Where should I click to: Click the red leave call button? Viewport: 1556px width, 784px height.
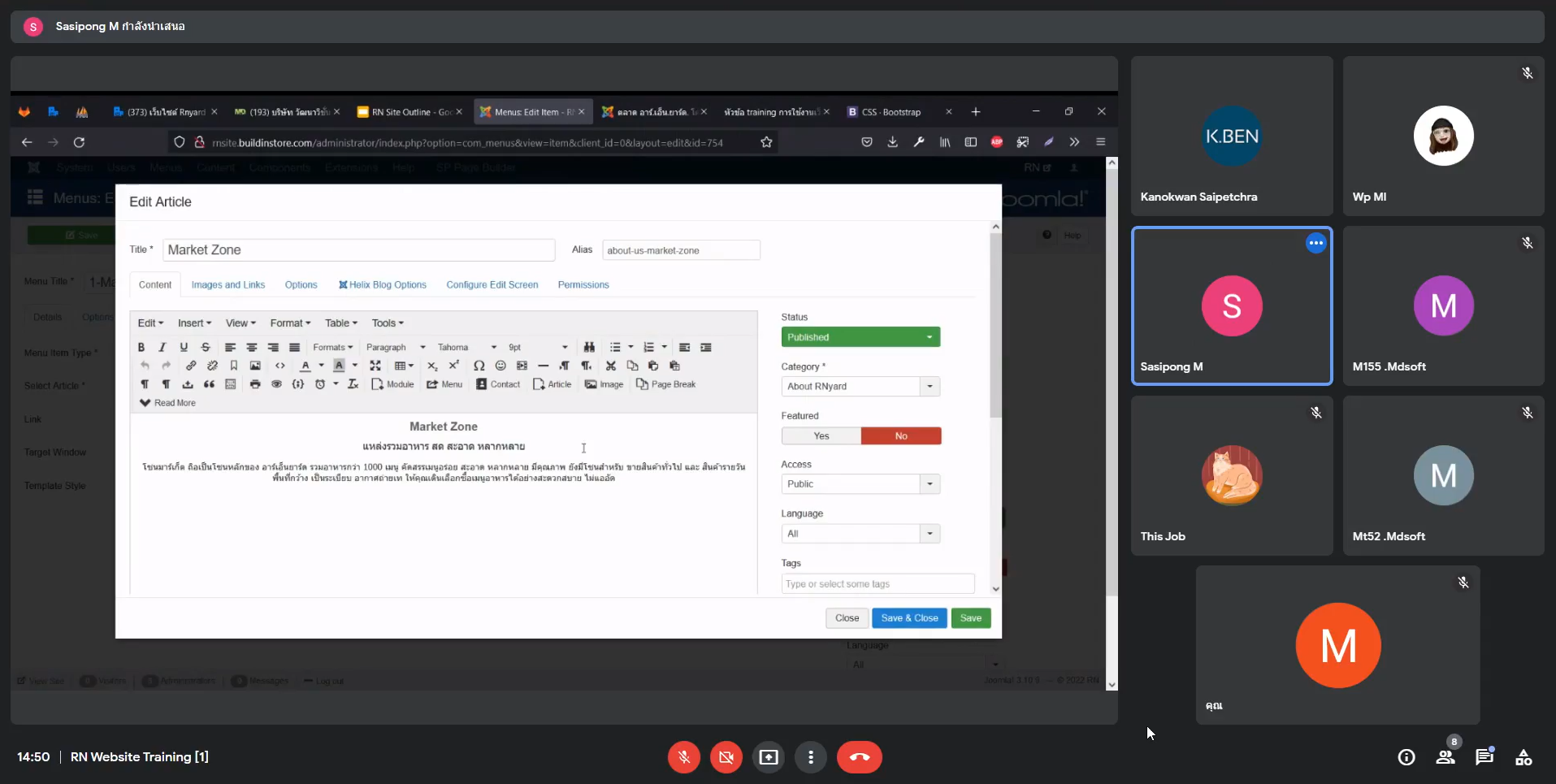[859, 757]
